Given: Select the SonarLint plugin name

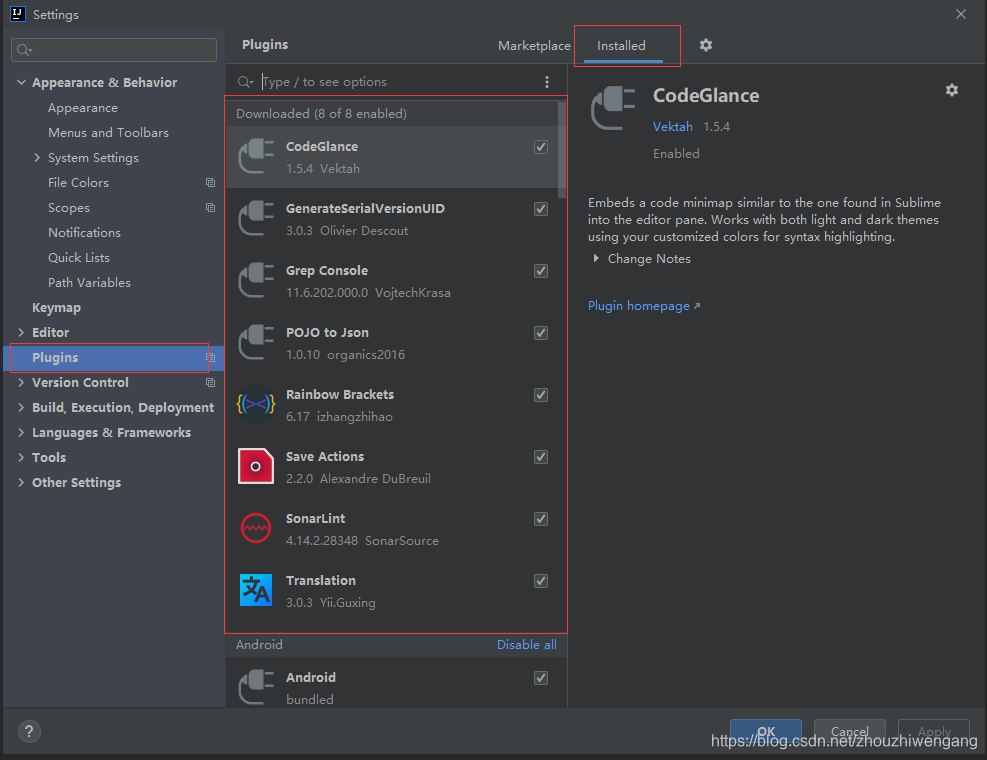Looking at the screenshot, I should click(315, 519).
